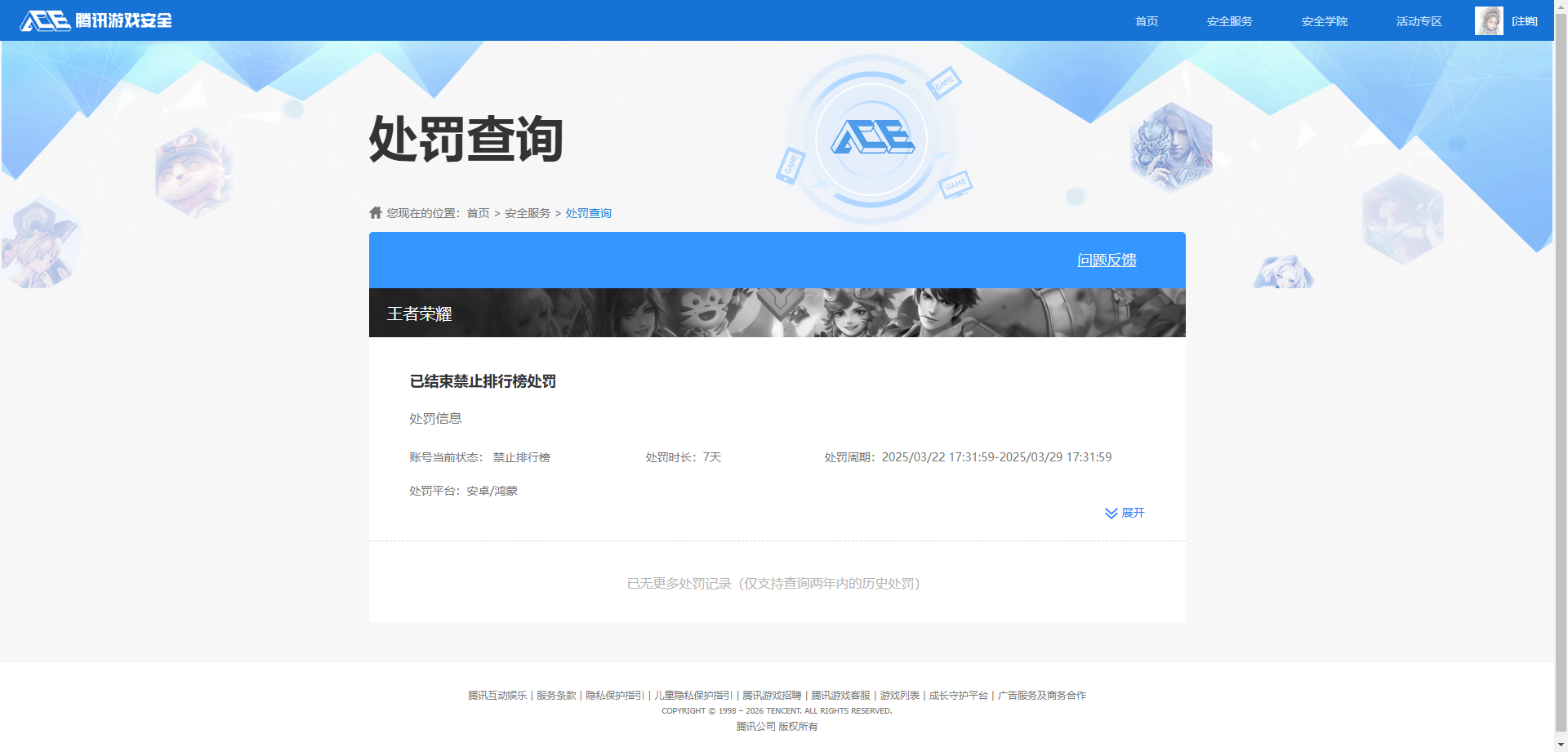Visit 腾讯游戏客服 from the footer
This screenshot has height=752, width=1568.
tap(840, 696)
